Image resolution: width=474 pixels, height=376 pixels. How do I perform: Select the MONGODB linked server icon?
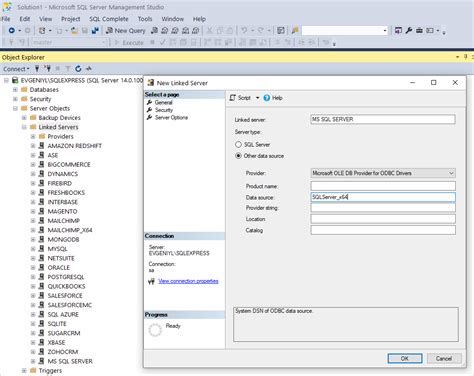pos(41,239)
